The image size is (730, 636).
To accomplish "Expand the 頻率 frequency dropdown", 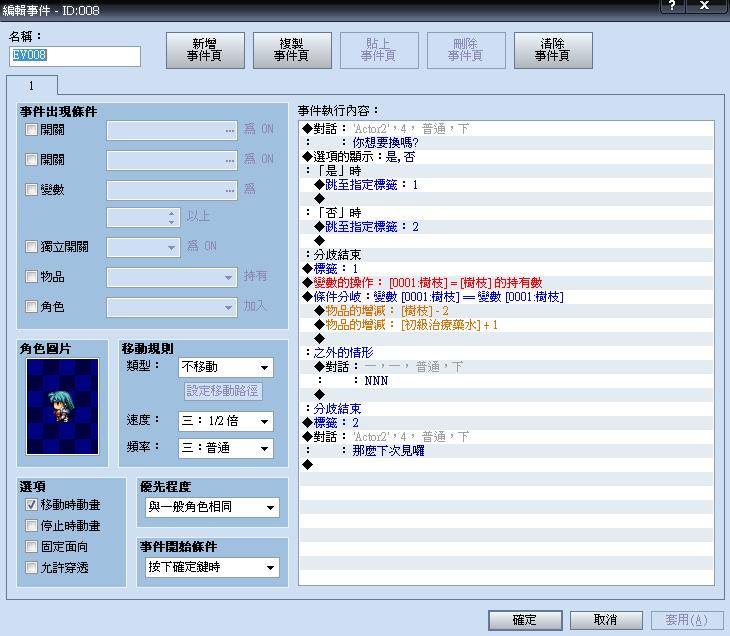I will pyautogui.click(x=226, y=448).
